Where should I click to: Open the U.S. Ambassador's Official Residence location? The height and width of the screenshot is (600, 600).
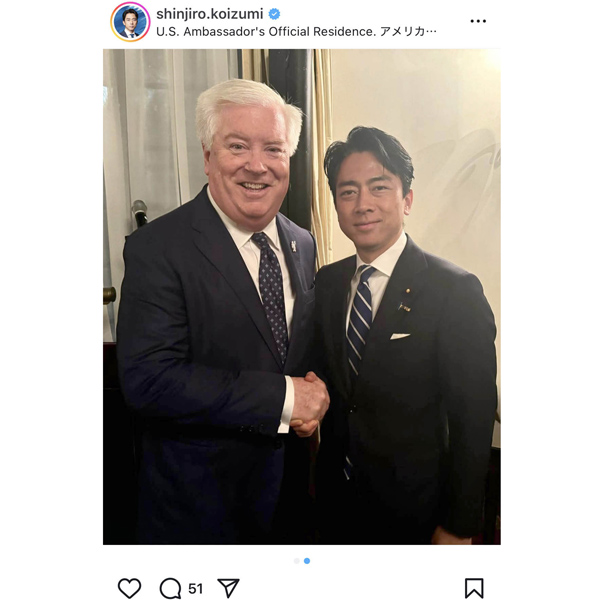click(x=266, y=31)
